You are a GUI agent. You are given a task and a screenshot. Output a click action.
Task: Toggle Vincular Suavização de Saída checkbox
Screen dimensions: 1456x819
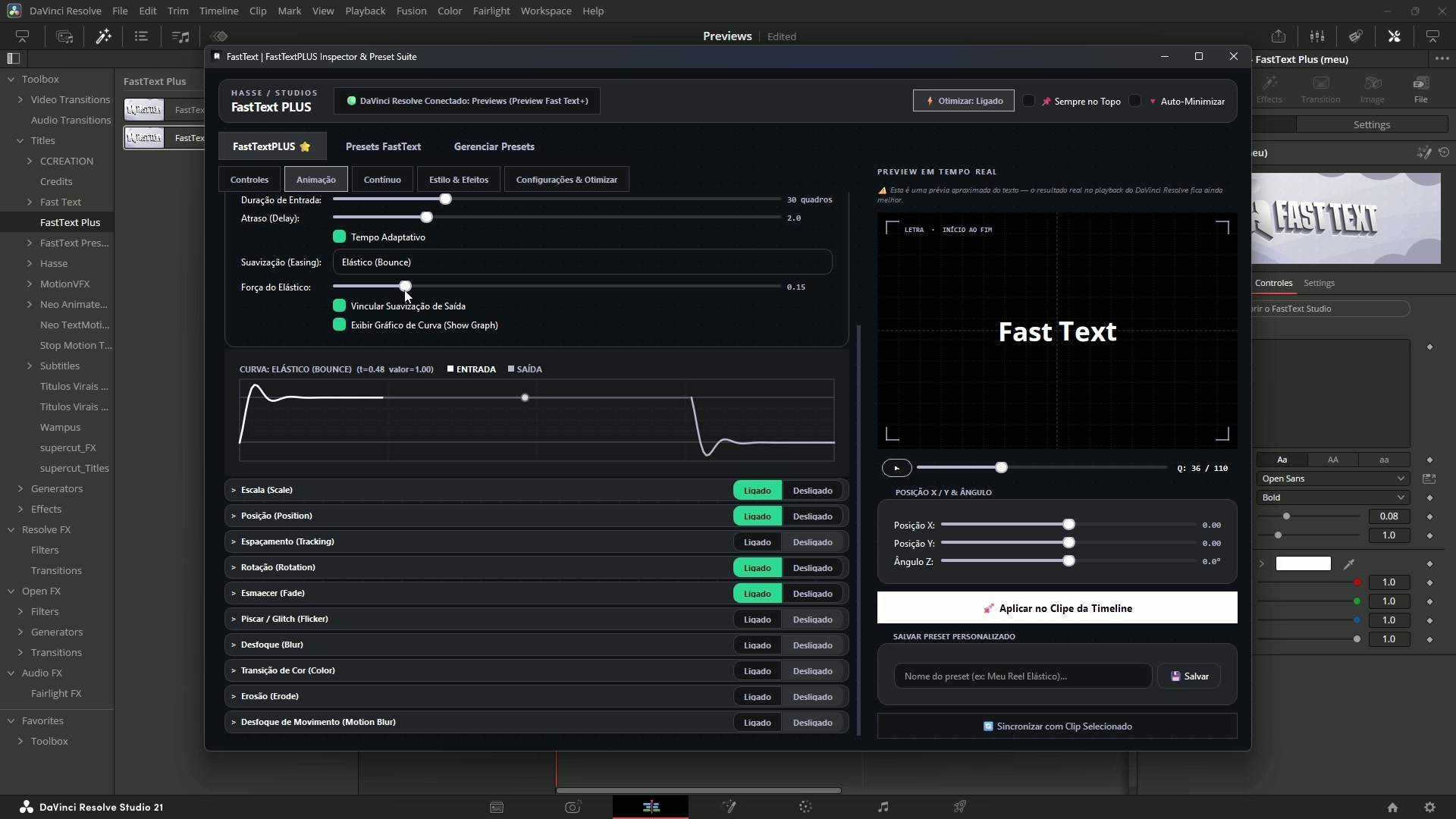[x=339, y=306]
